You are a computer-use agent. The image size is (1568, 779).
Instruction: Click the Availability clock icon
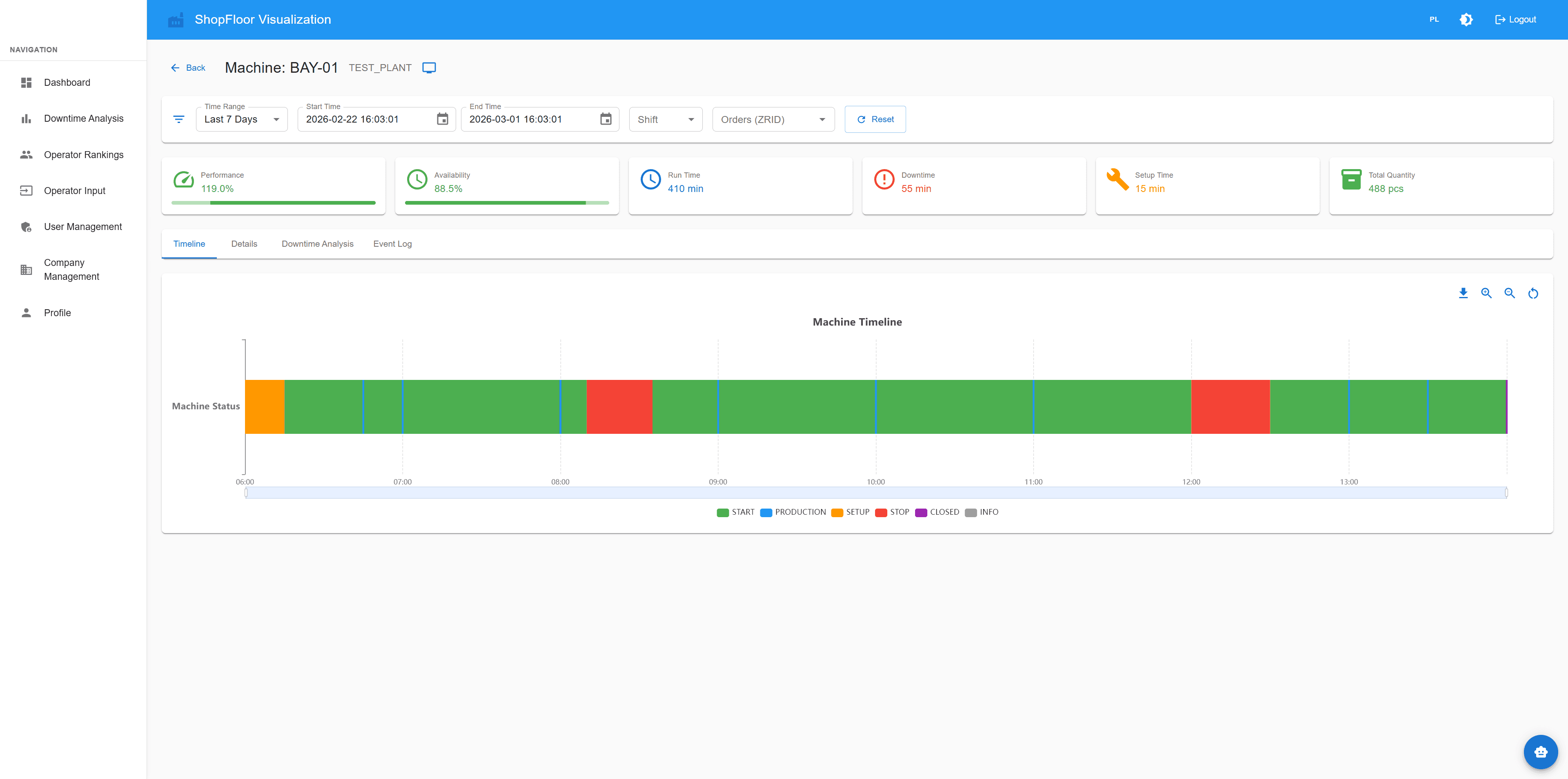click(x=417, y=180)
